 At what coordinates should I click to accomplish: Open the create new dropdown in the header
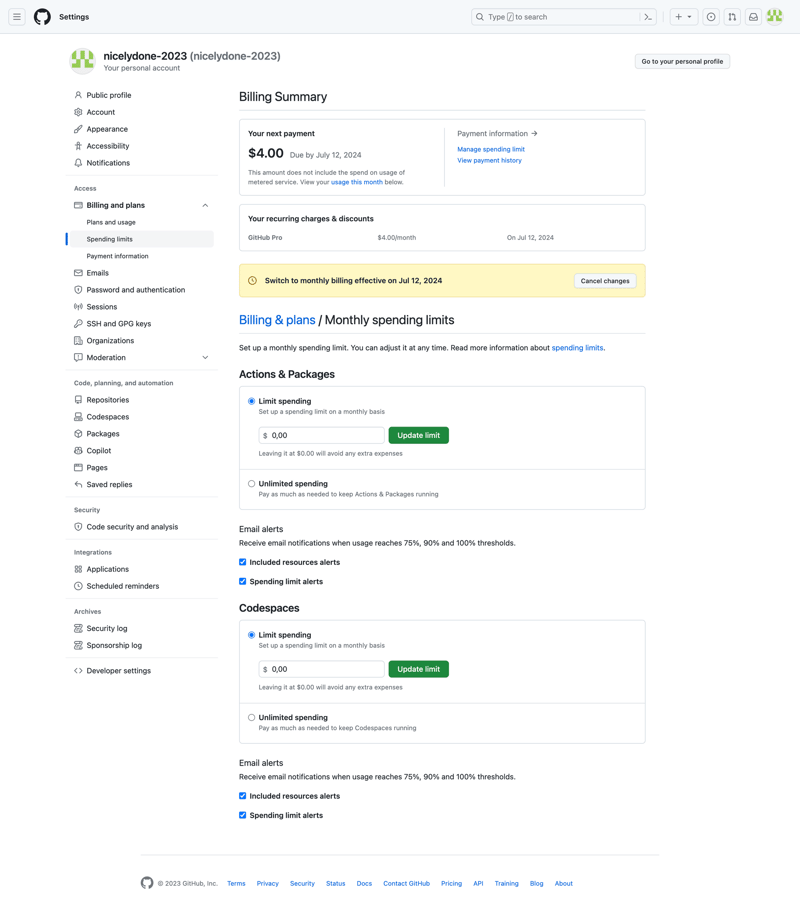(x=682, y=17)
